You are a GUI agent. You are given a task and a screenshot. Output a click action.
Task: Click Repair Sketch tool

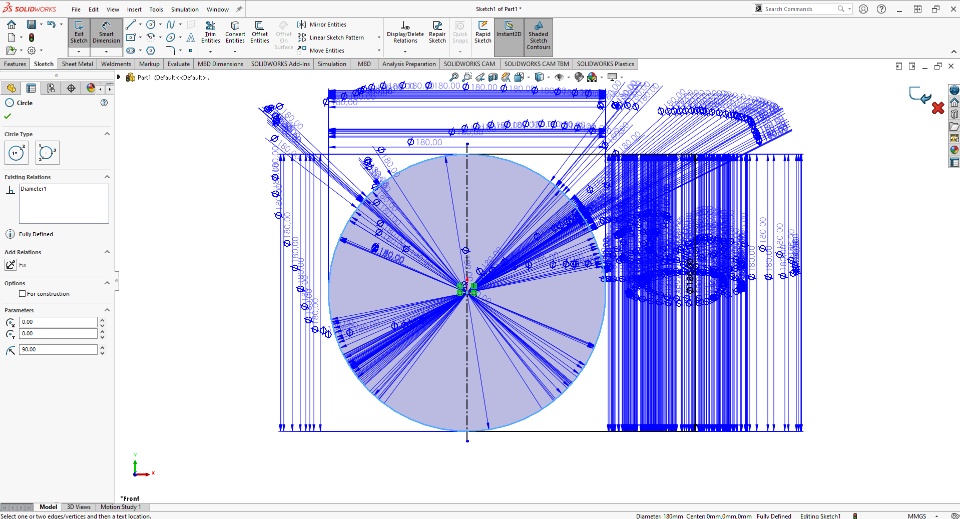pyautogui.click(x=437, y=32)
